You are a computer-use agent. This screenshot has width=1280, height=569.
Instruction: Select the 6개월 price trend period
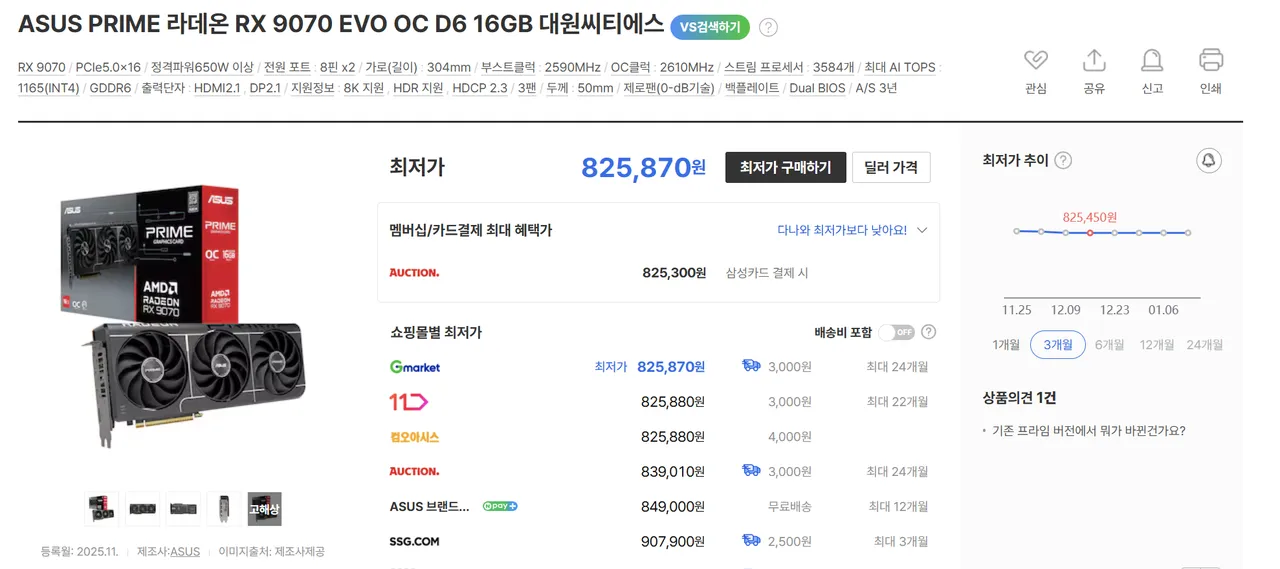1109,345
